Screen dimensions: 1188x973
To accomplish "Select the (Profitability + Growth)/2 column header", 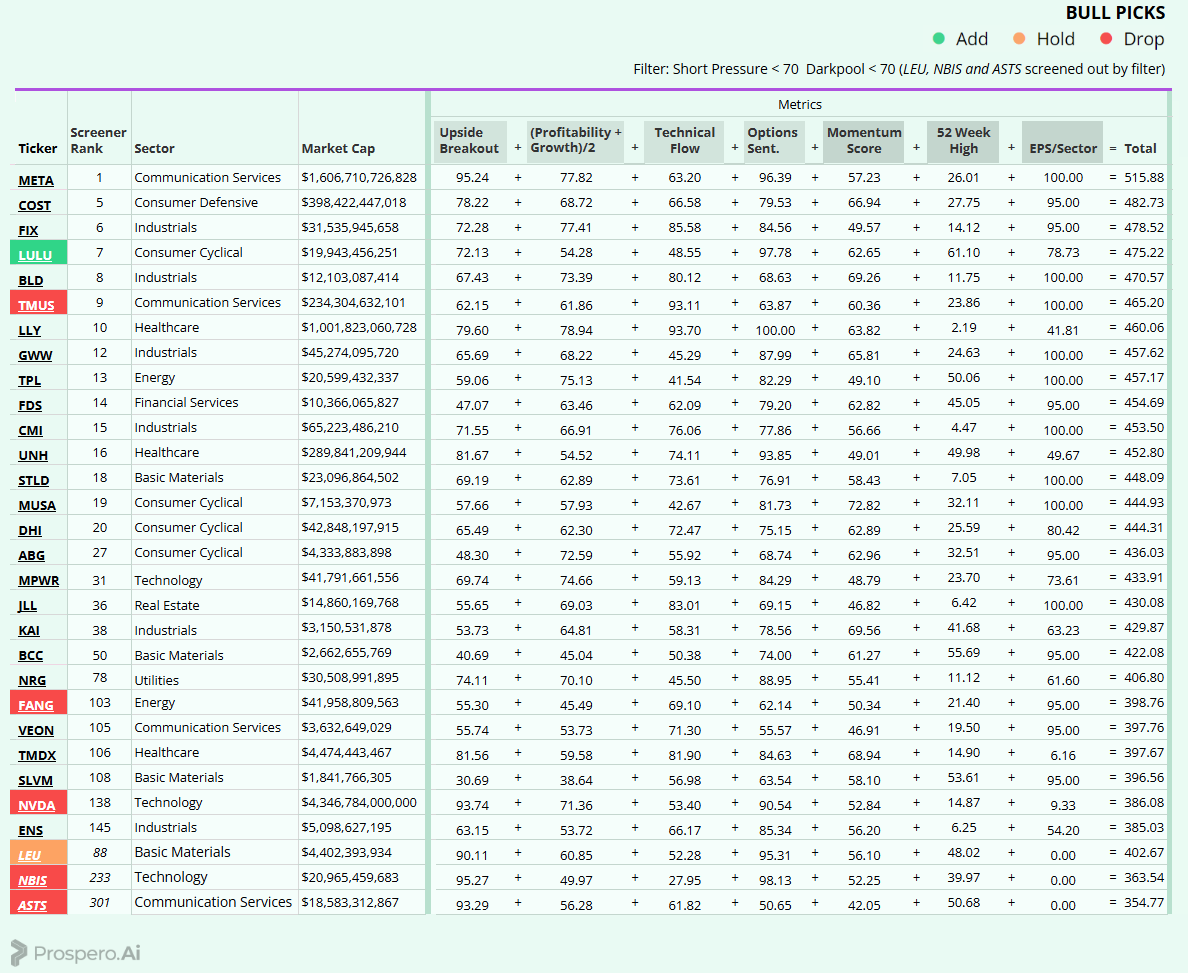I will (x=576, y=140).
